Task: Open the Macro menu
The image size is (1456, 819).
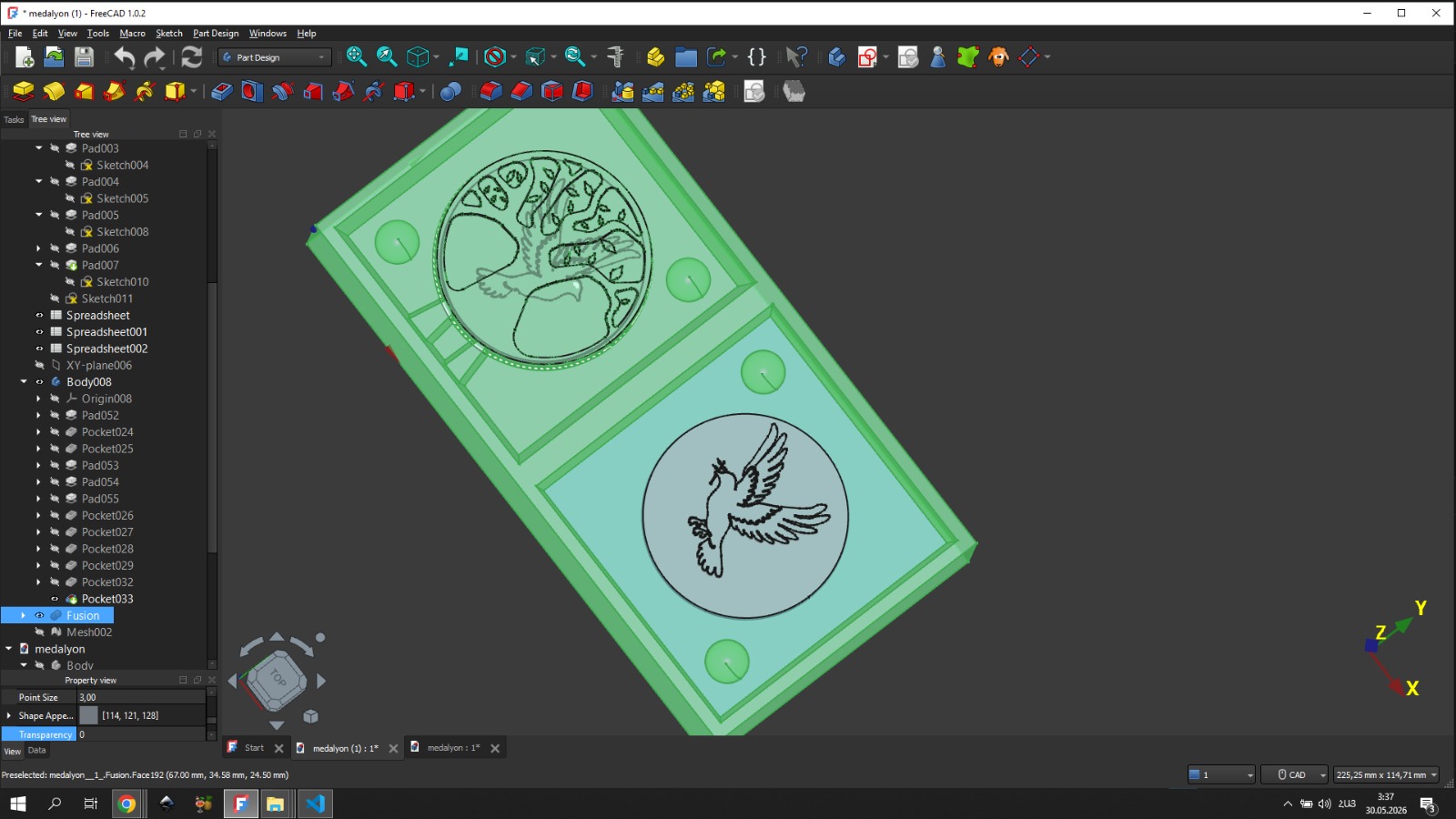Action: click(132, 34)
